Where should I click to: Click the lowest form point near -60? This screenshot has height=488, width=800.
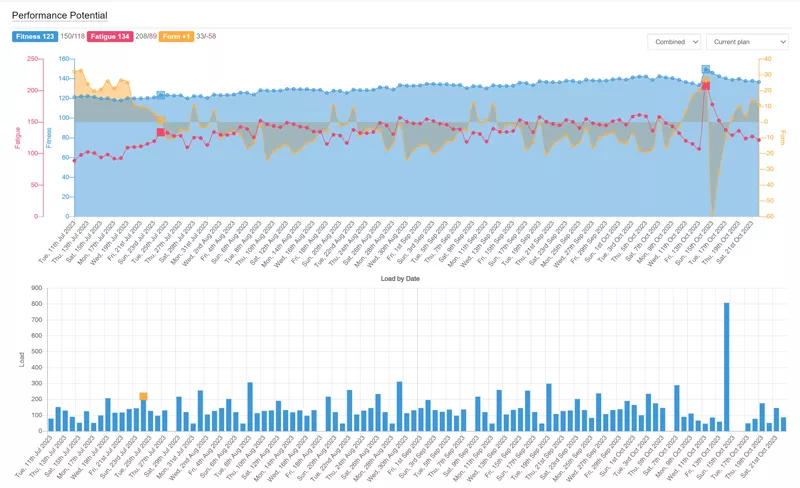pyautogui.click(x=713, y=213)
